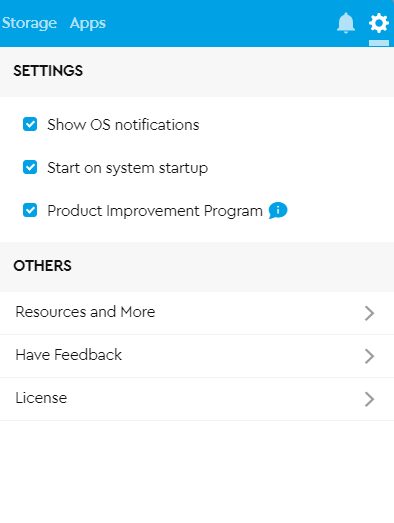Click the settings gear icon
Viewport: 394px width, 523px height.
379,23
